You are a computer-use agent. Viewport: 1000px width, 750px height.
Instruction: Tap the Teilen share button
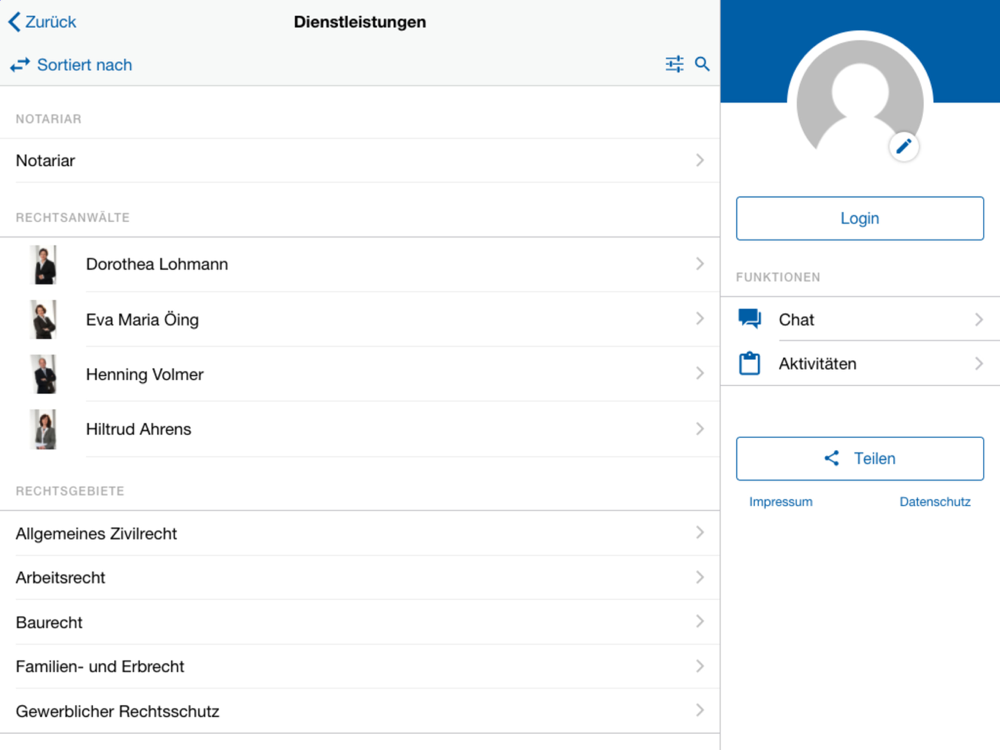[x=860, y=459]
